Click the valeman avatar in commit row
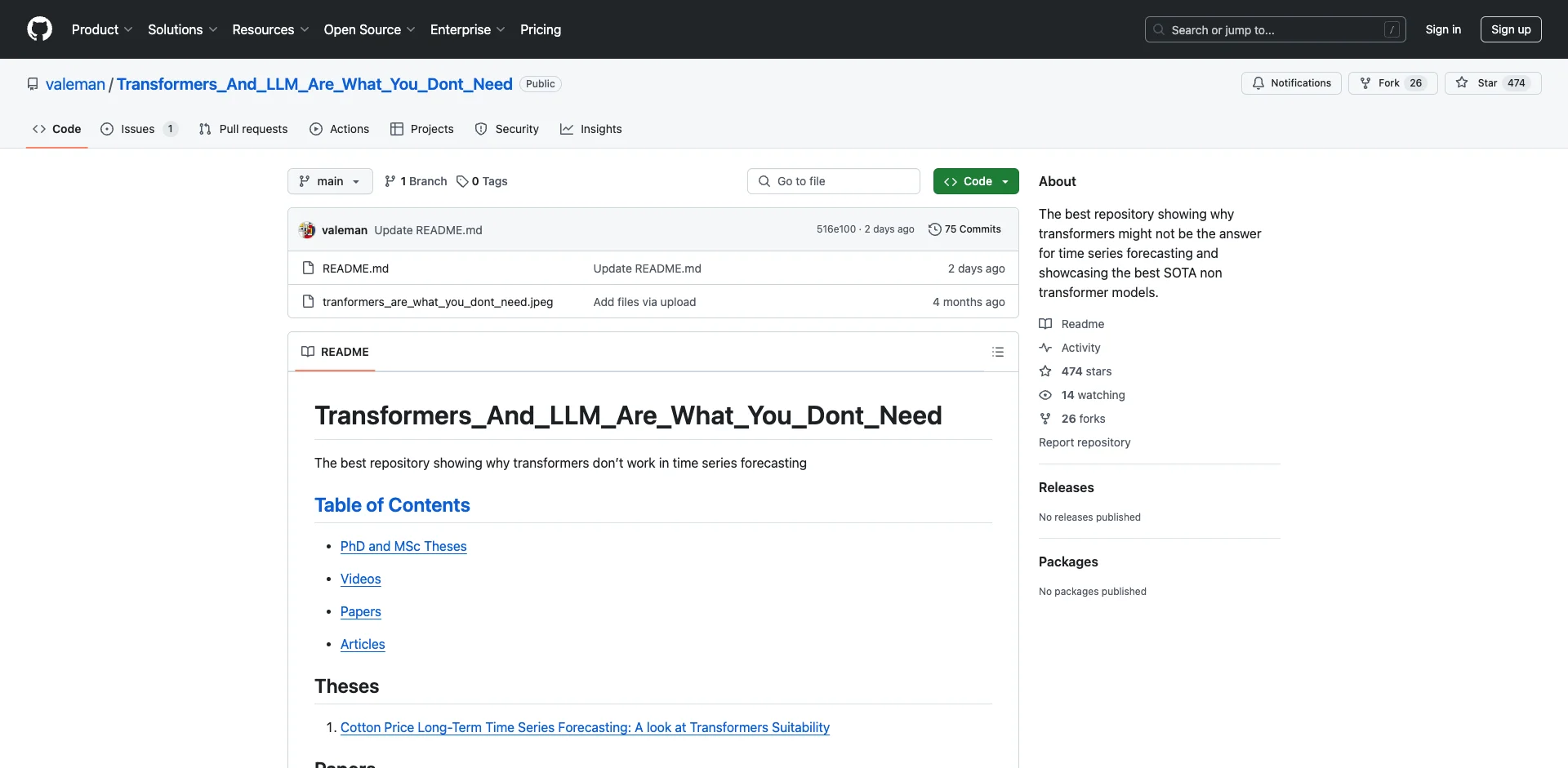The image size is (1568, 768). tap(307, 230)
